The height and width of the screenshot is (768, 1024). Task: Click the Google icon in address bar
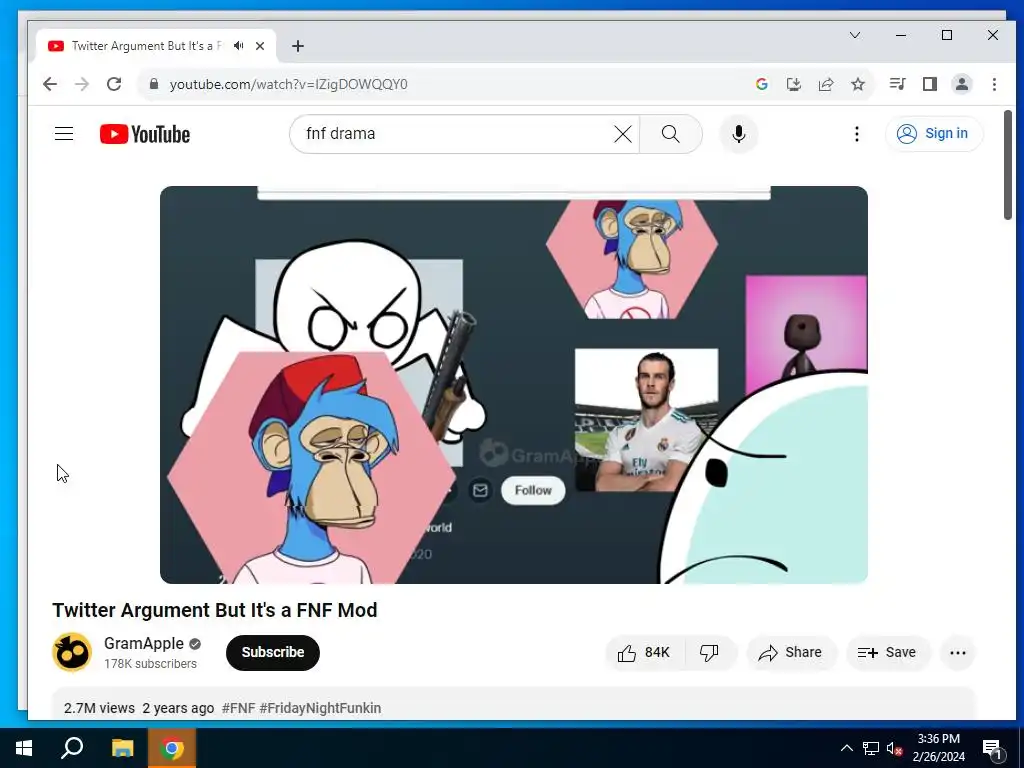[761, 84]
